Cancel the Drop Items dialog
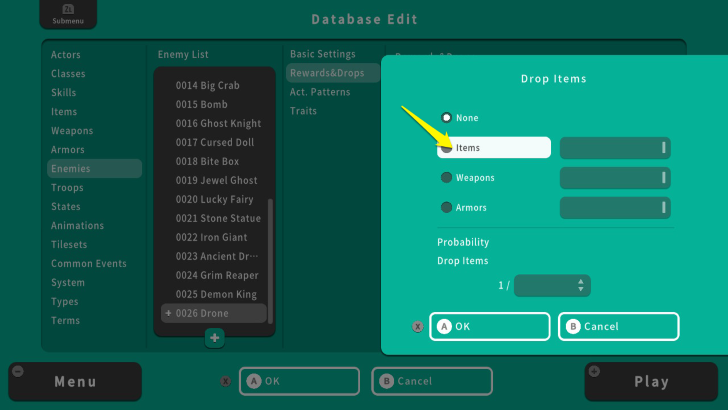 618,326
